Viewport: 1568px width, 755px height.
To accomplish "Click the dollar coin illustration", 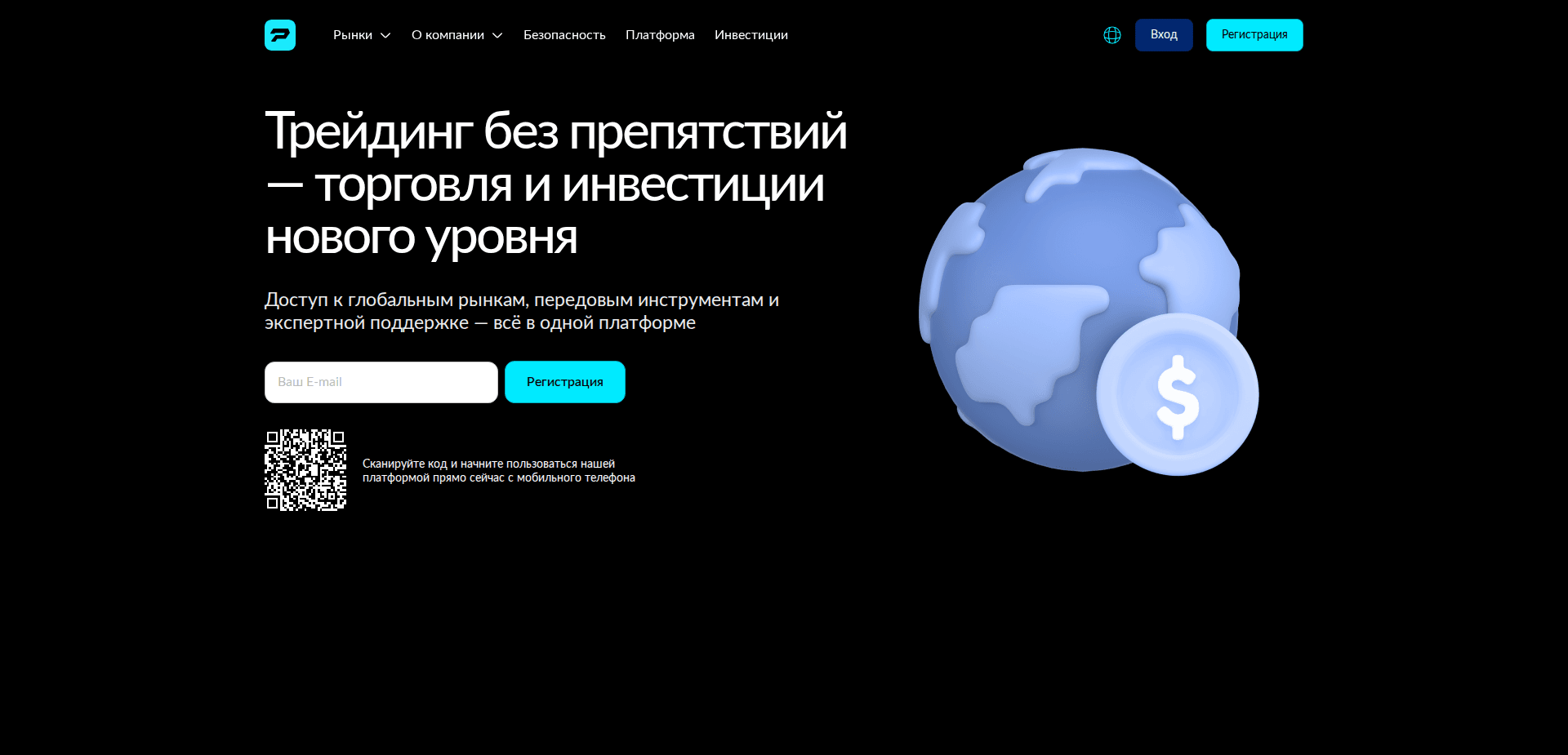I will [1178, 394].
